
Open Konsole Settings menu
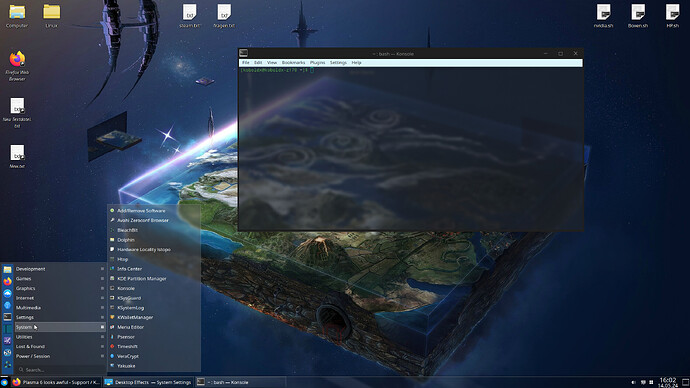338,62
